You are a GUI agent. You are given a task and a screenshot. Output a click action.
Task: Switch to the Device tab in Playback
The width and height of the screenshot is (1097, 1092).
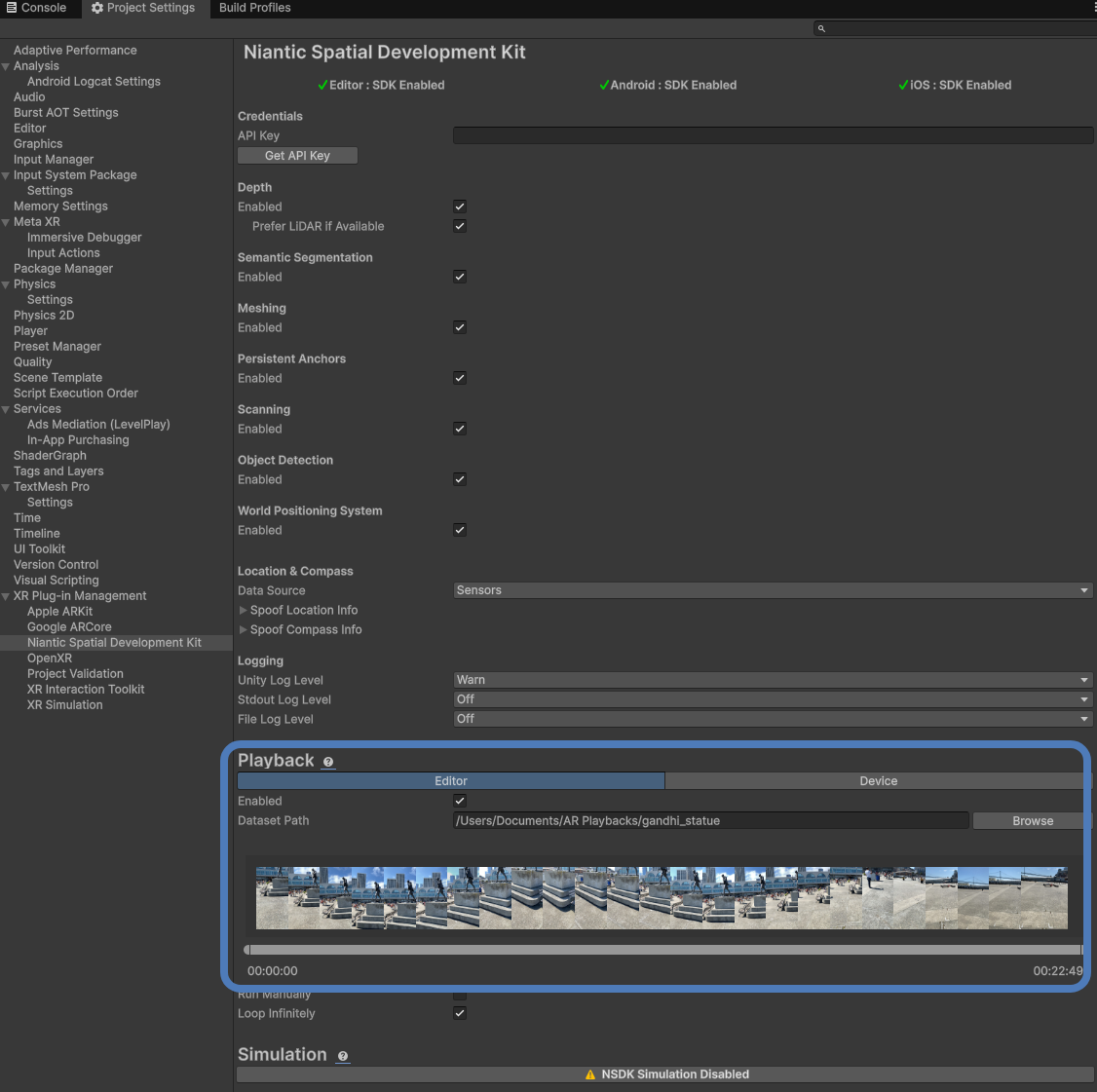878,780
